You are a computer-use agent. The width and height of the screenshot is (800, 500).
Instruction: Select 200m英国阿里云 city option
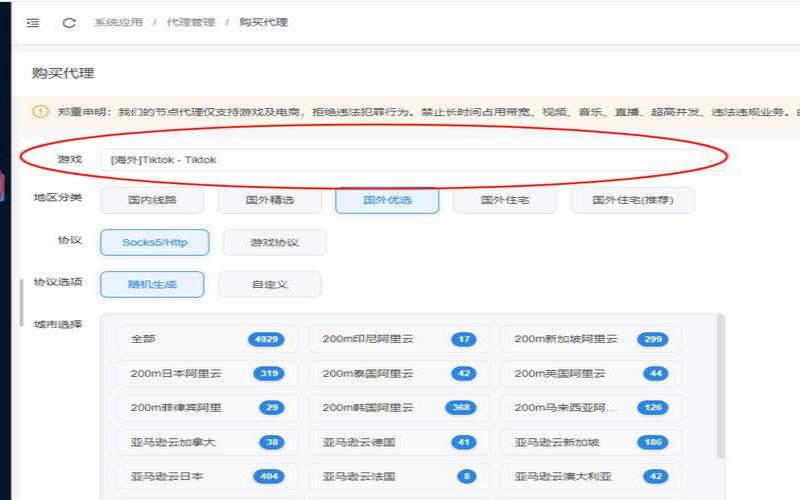click(591, 373)
